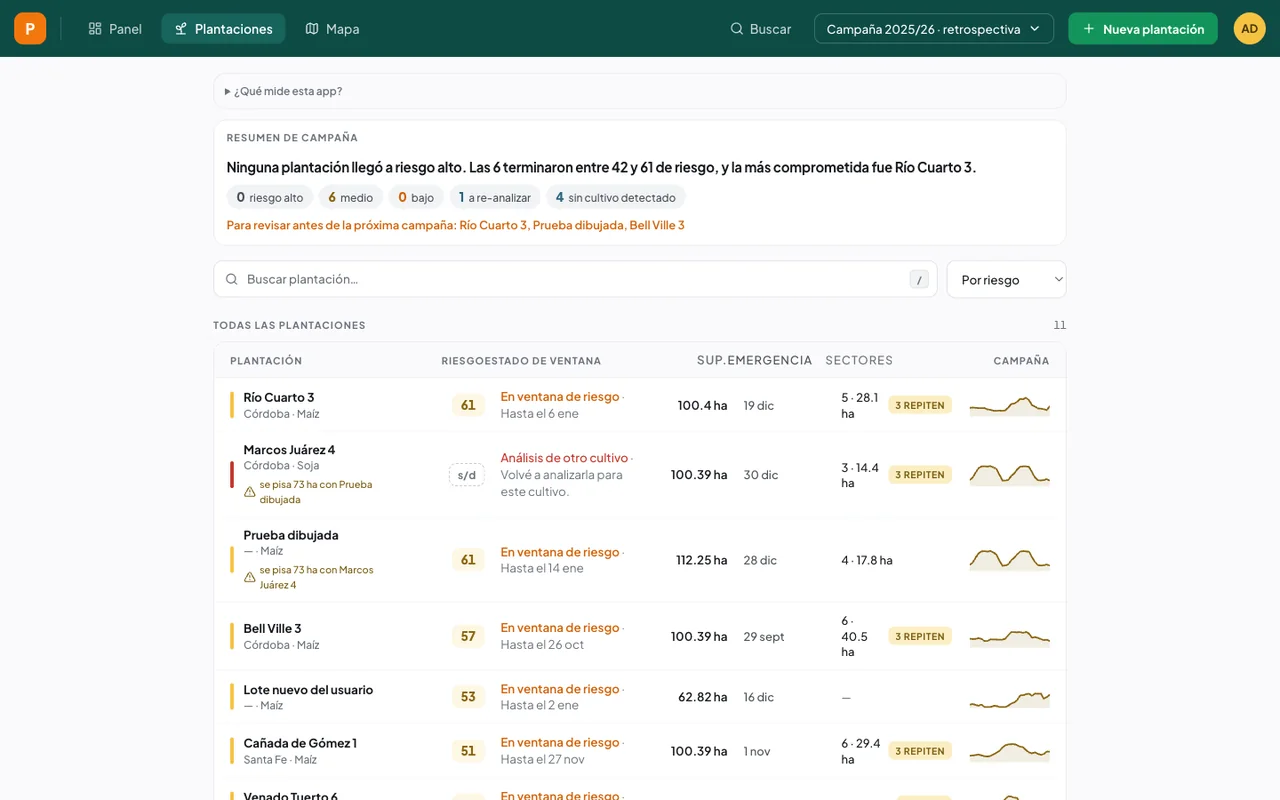Open the AD user avatar
This screenshot has width=1280, height=800.
(1249, 28)
